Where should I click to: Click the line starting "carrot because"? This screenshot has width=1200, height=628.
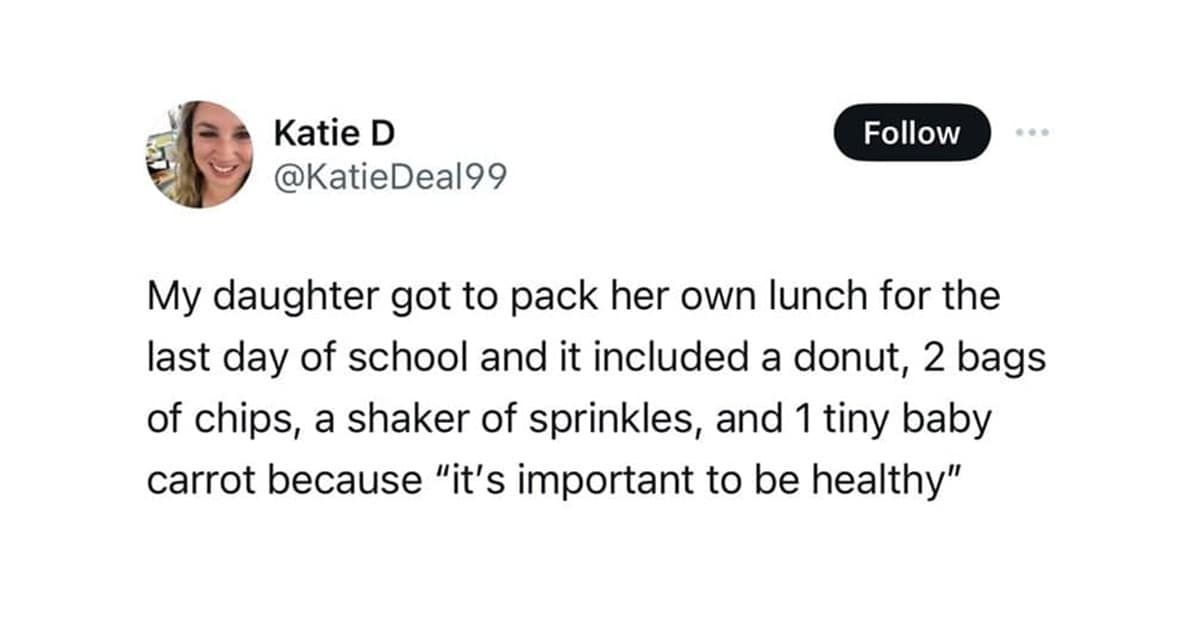554,478
